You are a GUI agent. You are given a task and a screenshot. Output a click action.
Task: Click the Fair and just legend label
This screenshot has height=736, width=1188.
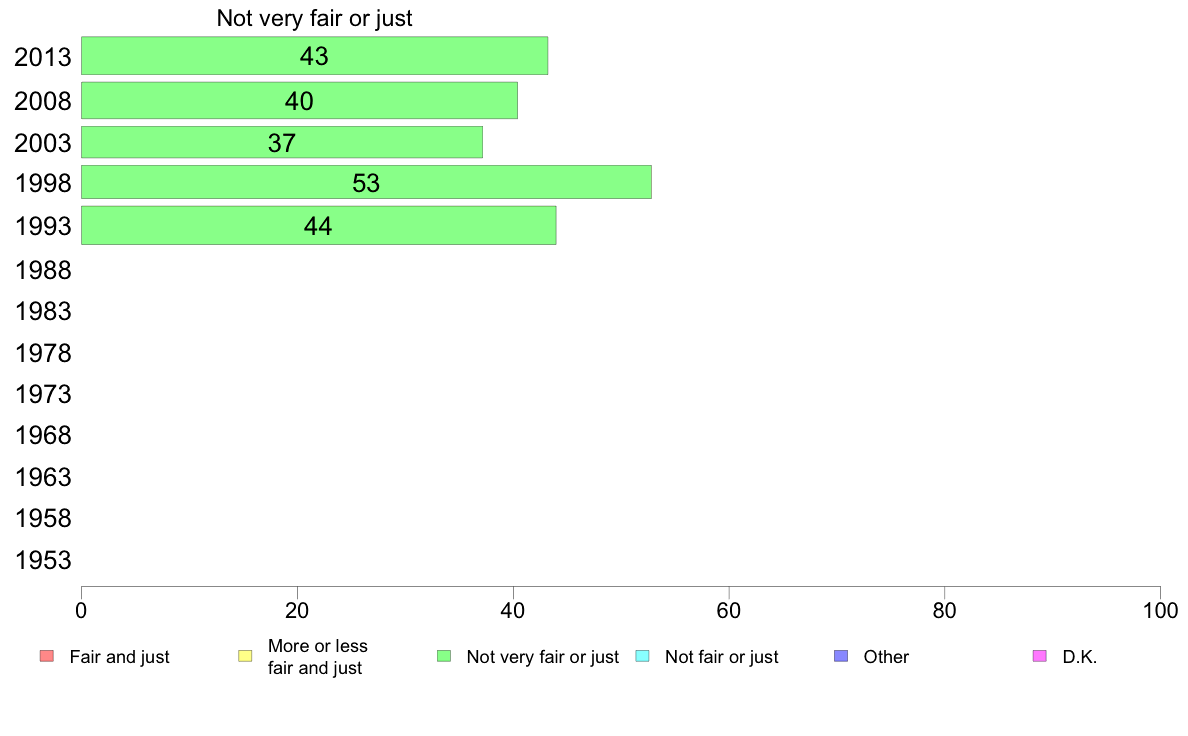tap(120, 657)
